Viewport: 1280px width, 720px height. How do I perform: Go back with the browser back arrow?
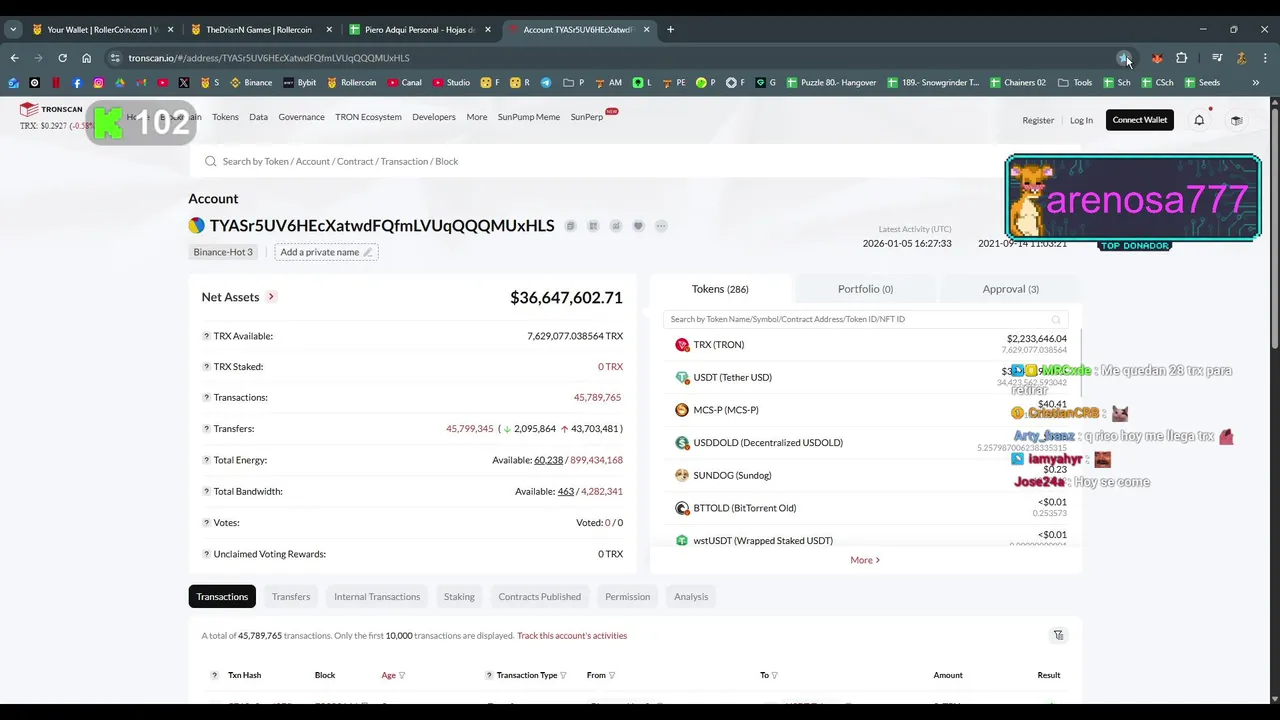click(x=14, y=58)
